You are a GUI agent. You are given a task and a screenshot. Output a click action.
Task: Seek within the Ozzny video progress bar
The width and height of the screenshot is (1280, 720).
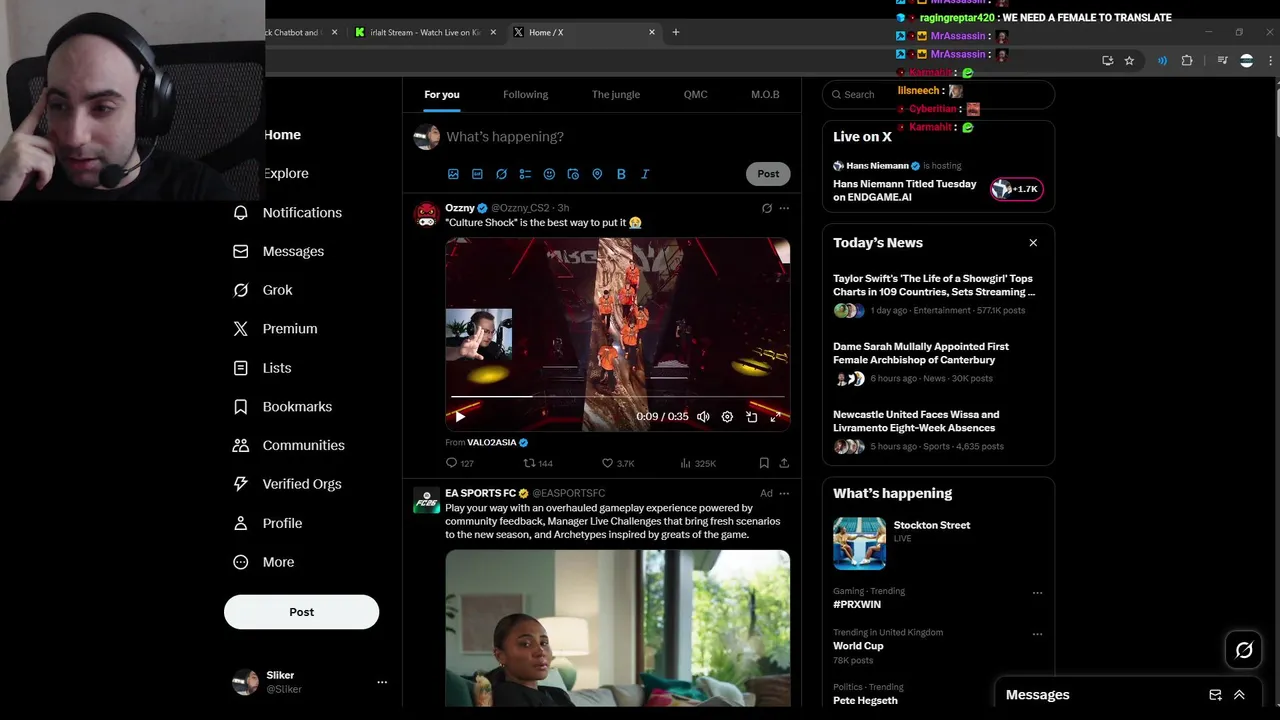[617, 397]
